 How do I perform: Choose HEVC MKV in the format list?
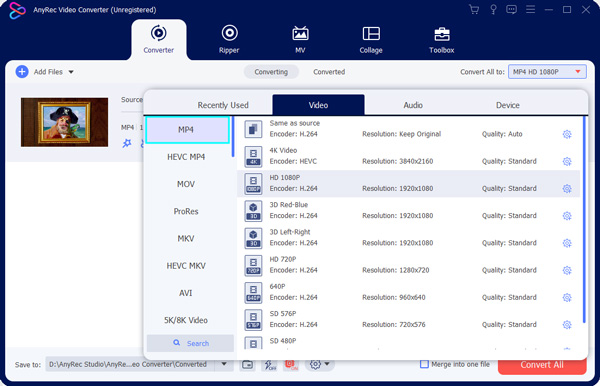point(186,265)
